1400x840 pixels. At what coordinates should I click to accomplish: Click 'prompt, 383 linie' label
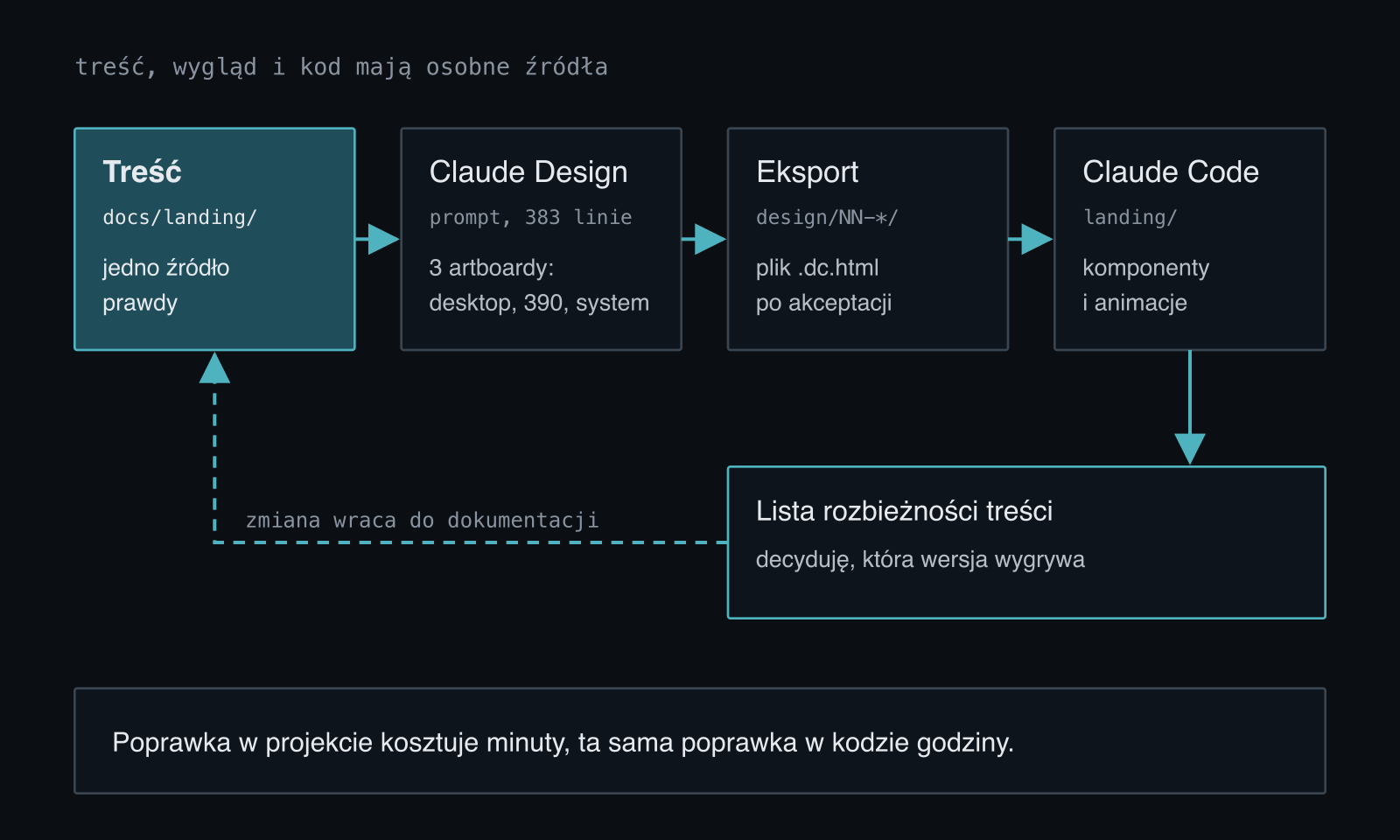tap(530, 218)
